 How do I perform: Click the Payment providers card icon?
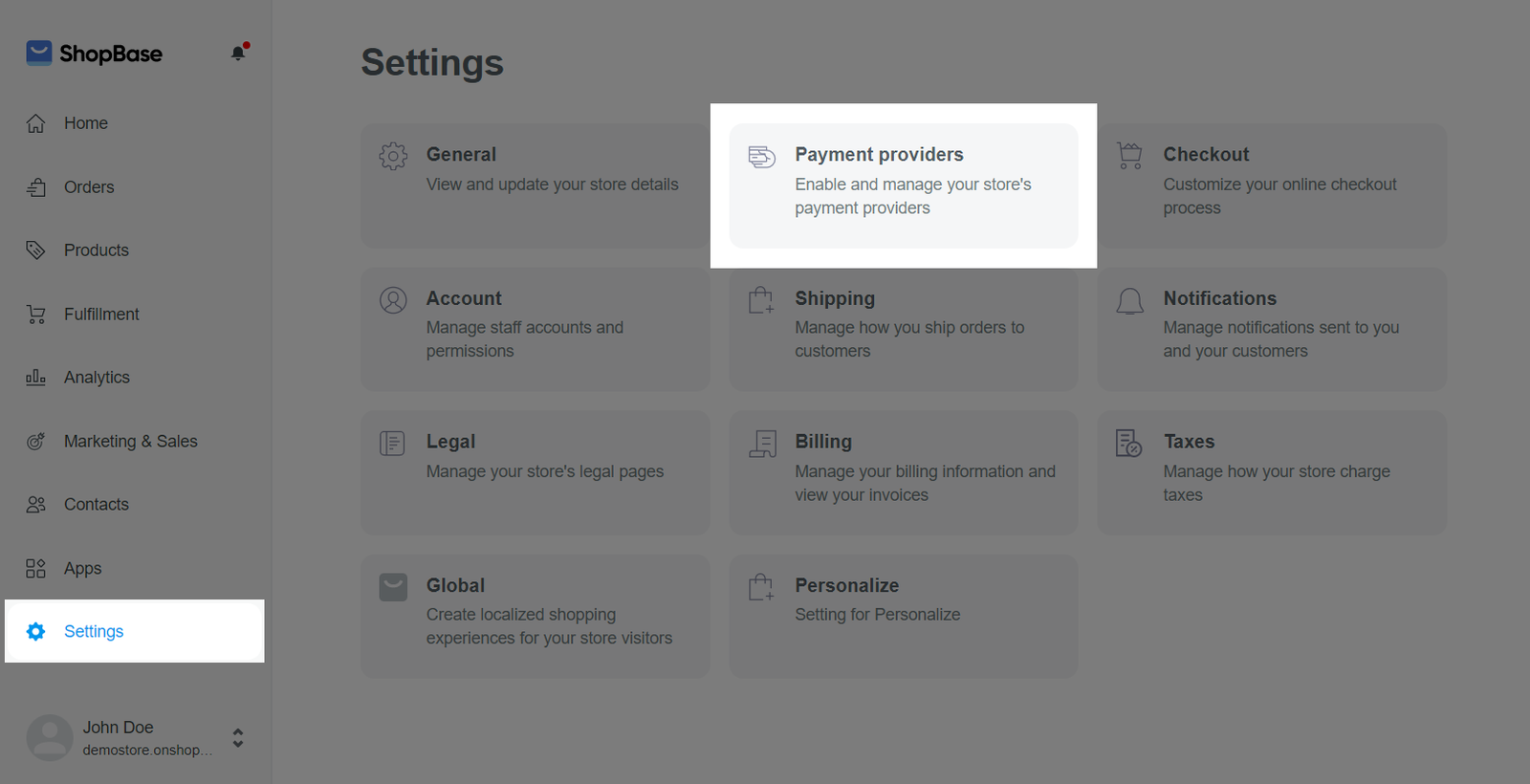point(761,157)
